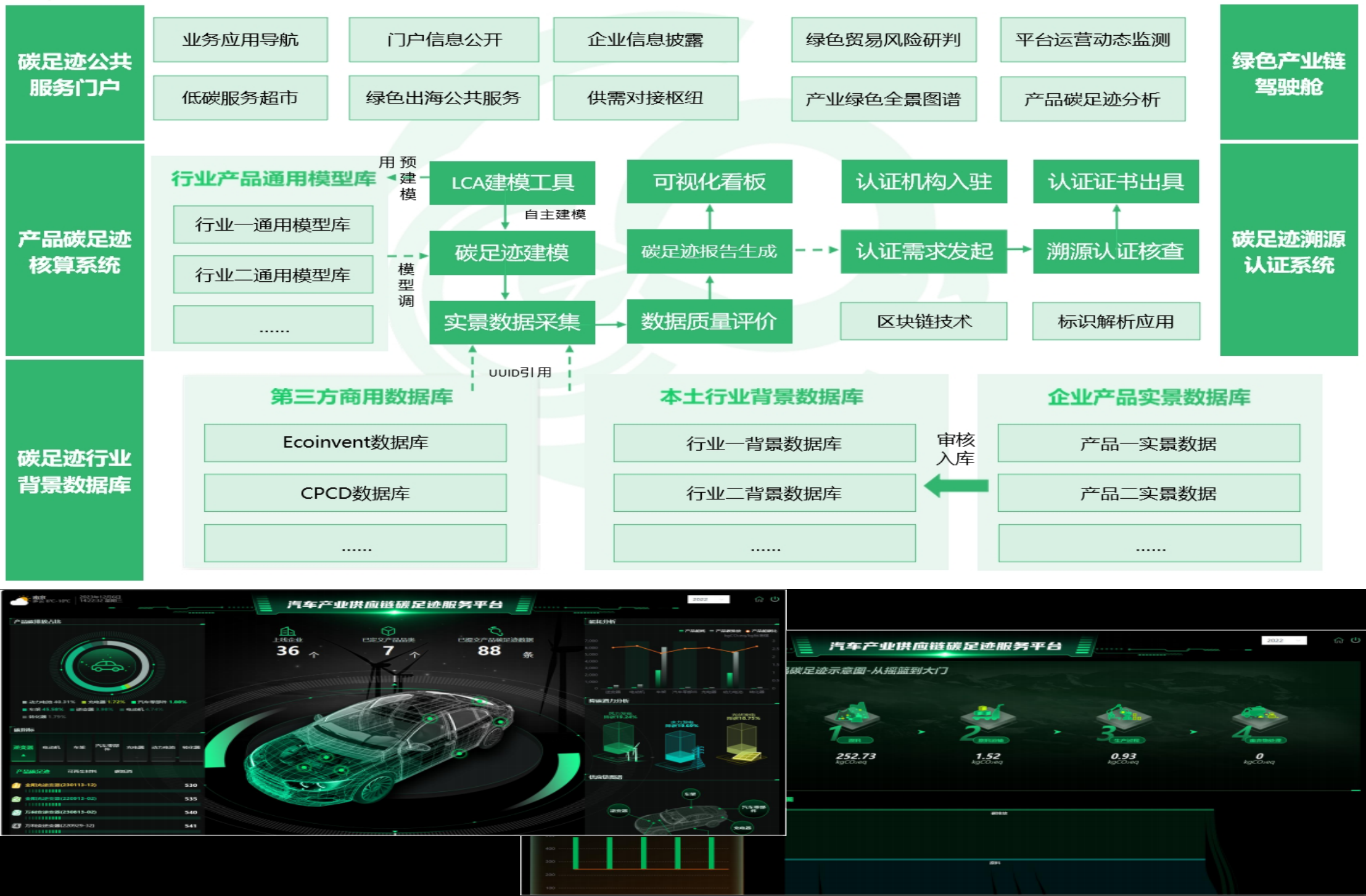Click the LCA建模工具 box
Viewport: 1366px width, 896px height.
click(512, 183)
